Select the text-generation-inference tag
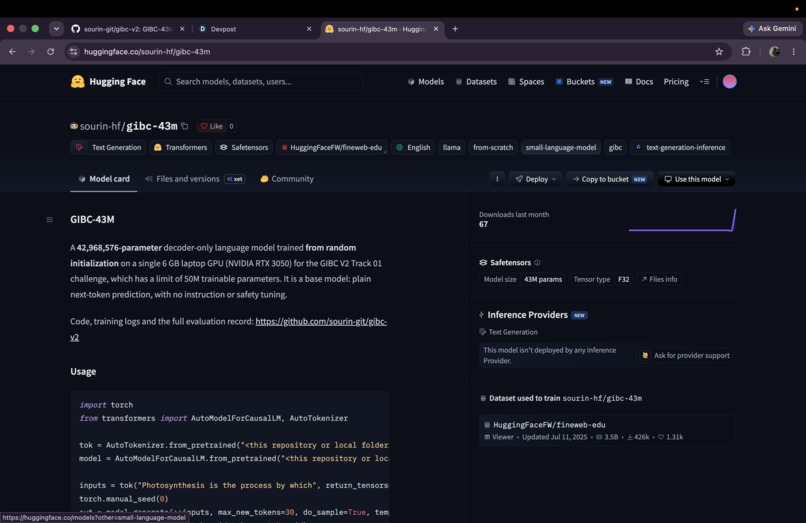 coord(680,147)
